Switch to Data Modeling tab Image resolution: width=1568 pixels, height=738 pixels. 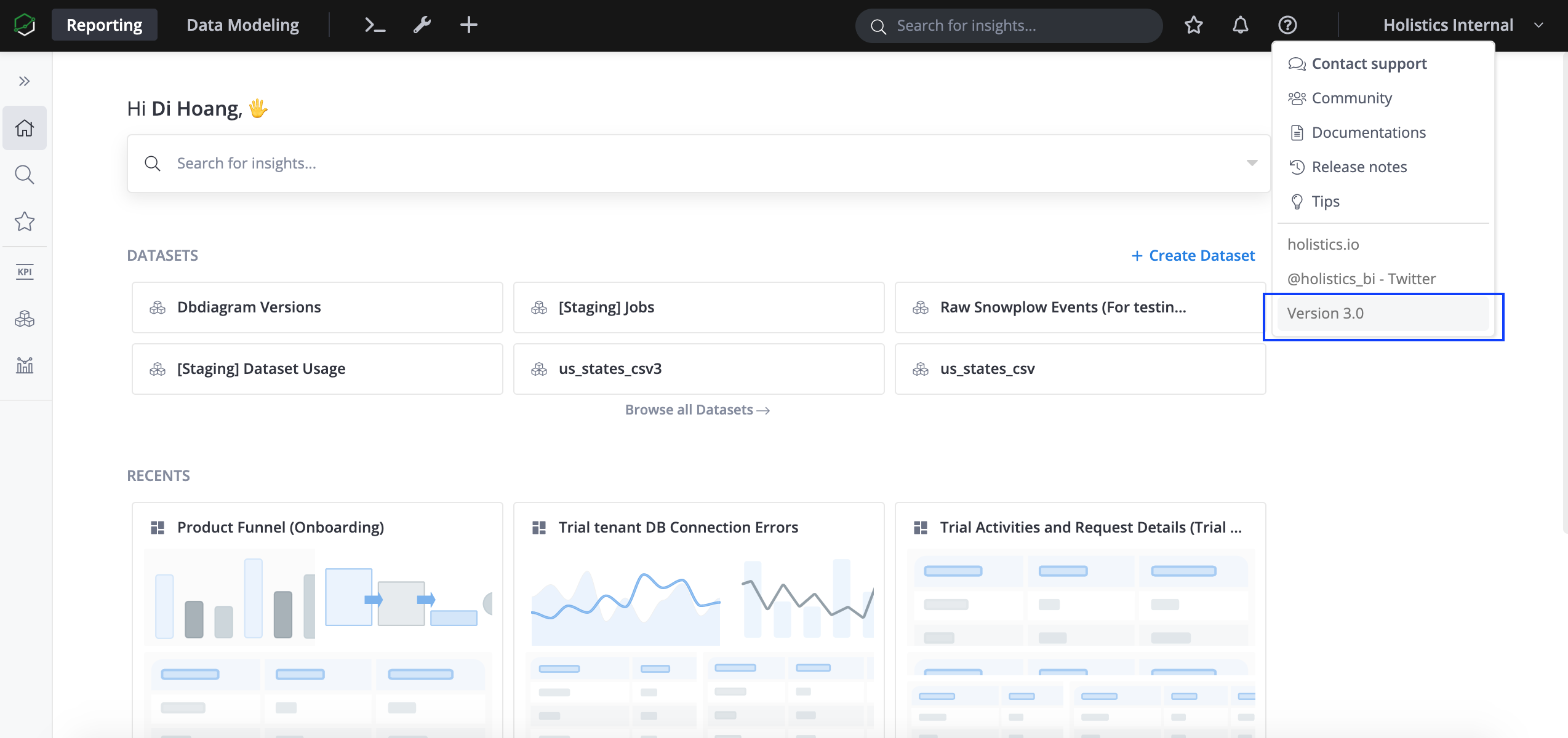coord(243,25)
